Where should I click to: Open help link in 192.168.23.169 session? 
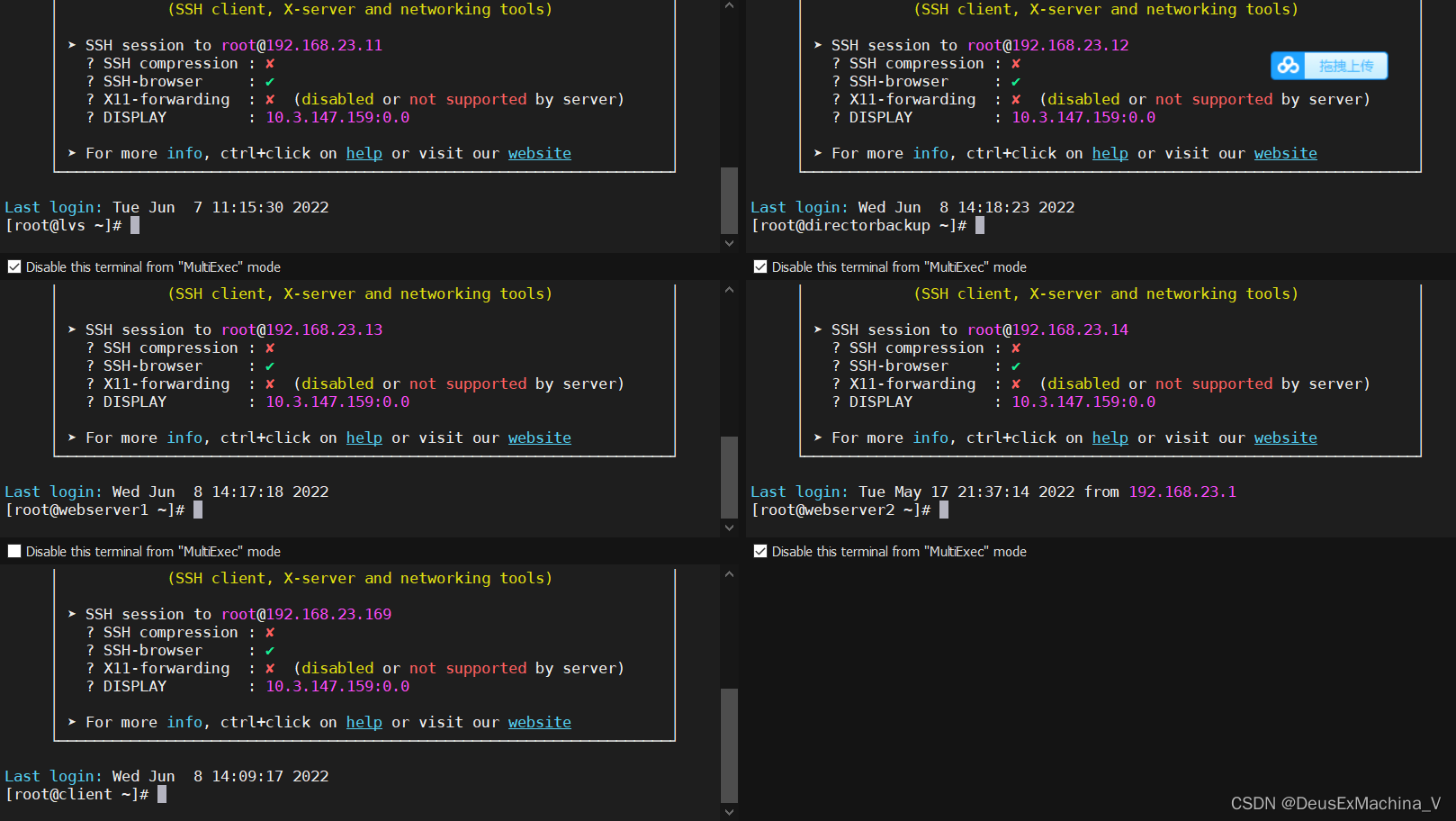364,722
